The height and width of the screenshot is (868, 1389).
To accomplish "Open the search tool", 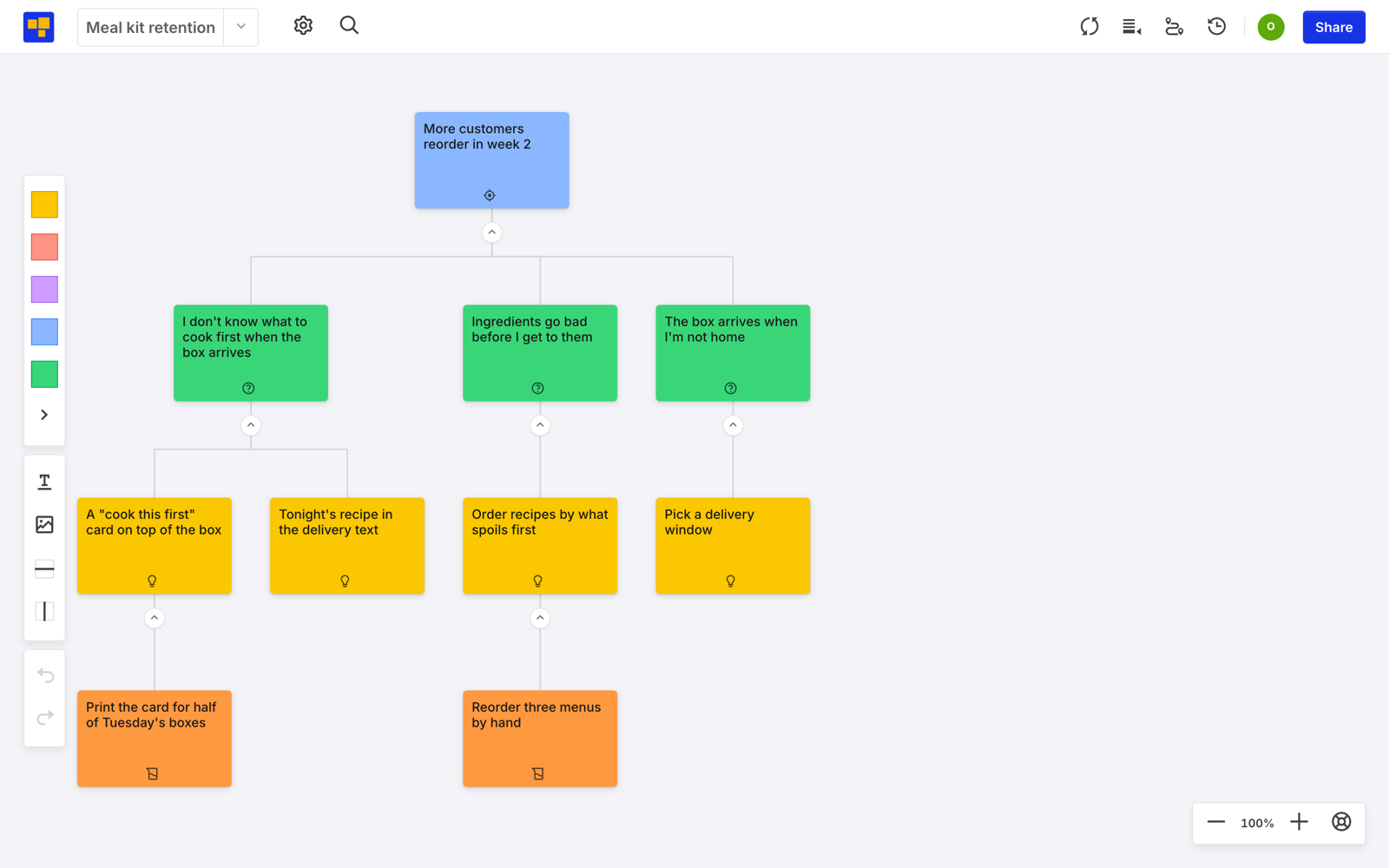I will (x=349, y=26).
